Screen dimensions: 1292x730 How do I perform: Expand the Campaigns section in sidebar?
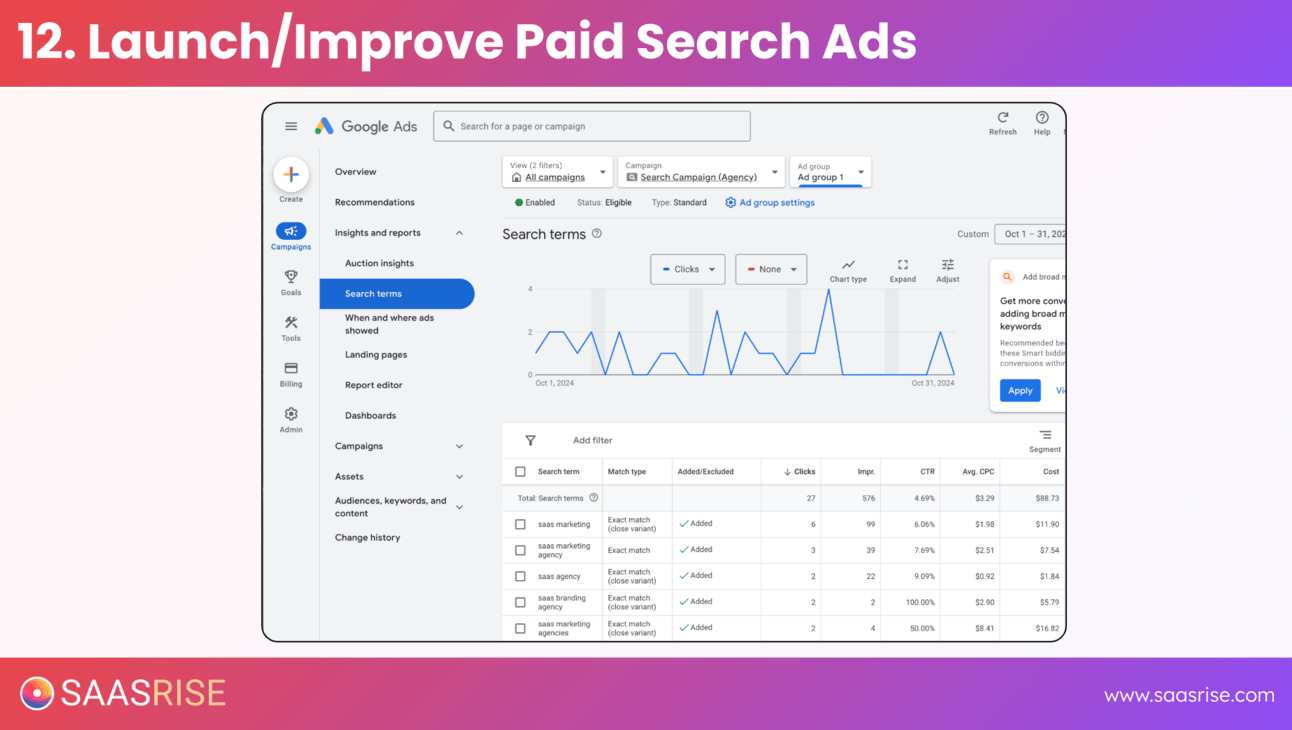point(459,446)
